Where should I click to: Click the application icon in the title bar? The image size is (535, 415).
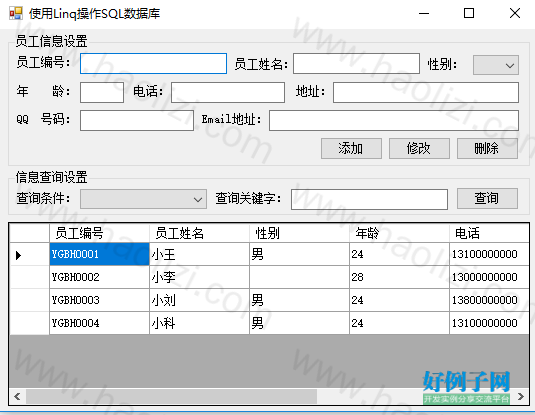(16, 13)
